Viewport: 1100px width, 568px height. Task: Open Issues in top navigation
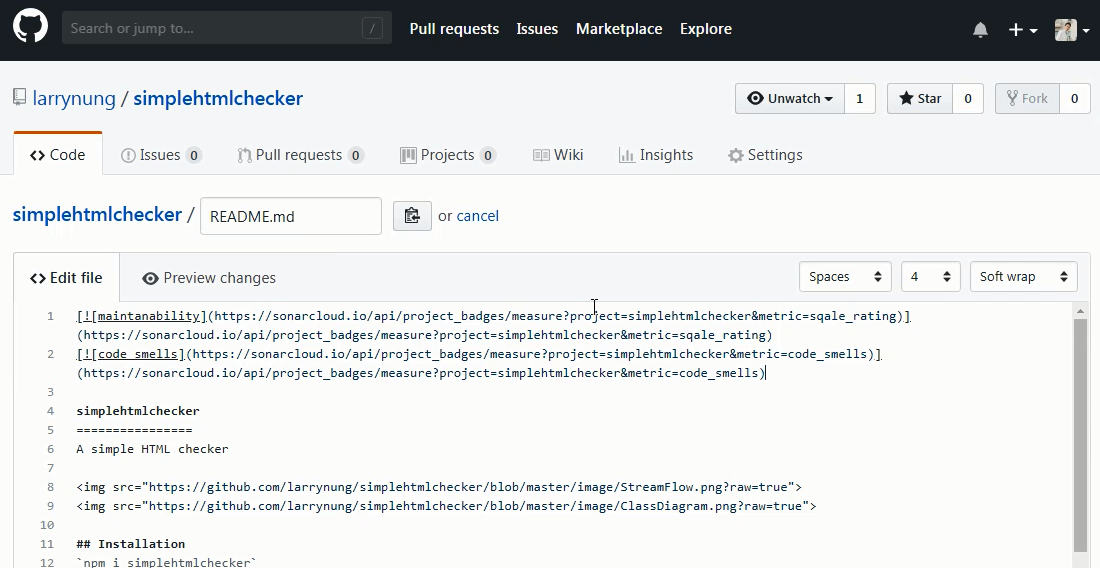[x=537, y=29]
